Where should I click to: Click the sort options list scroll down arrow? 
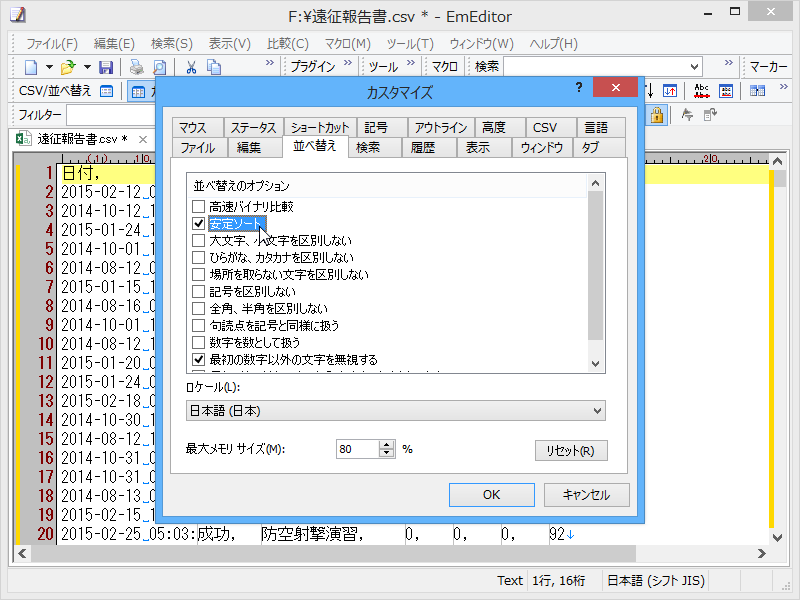(x=595, y=363)
